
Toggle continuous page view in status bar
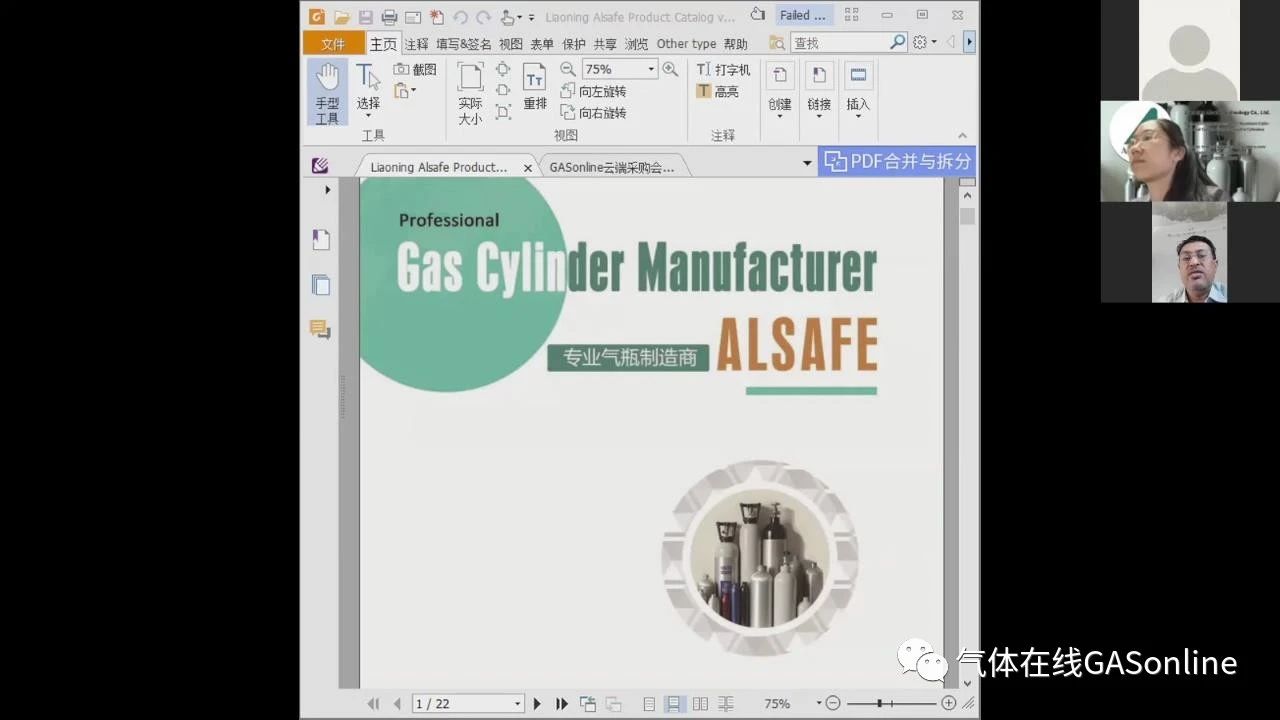pos(674,704)
